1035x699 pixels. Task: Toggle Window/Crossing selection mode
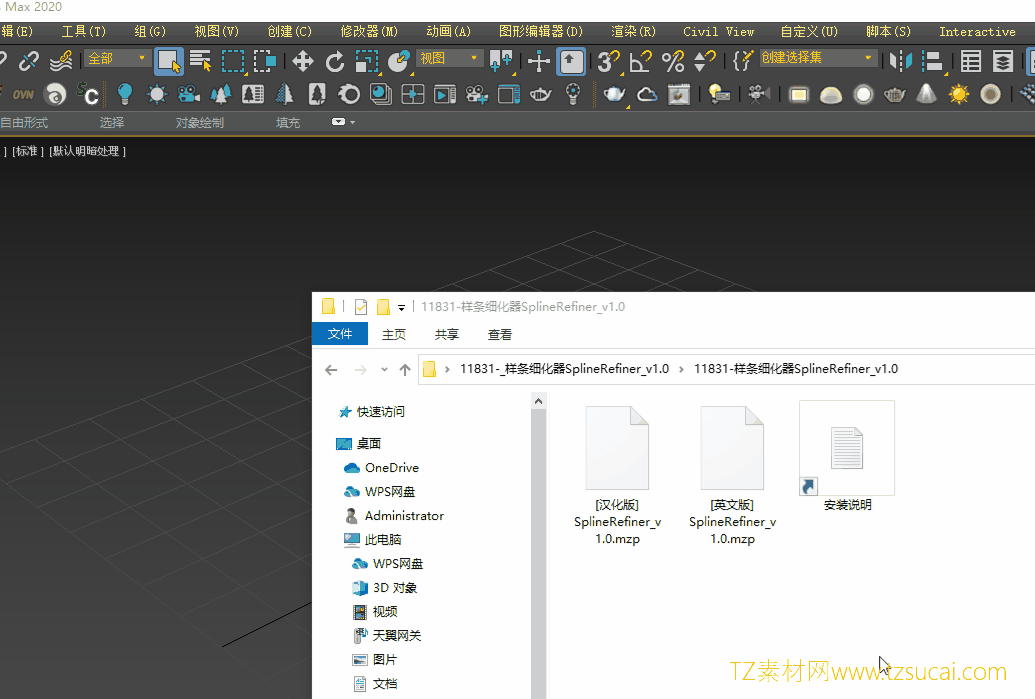[265, 61]
